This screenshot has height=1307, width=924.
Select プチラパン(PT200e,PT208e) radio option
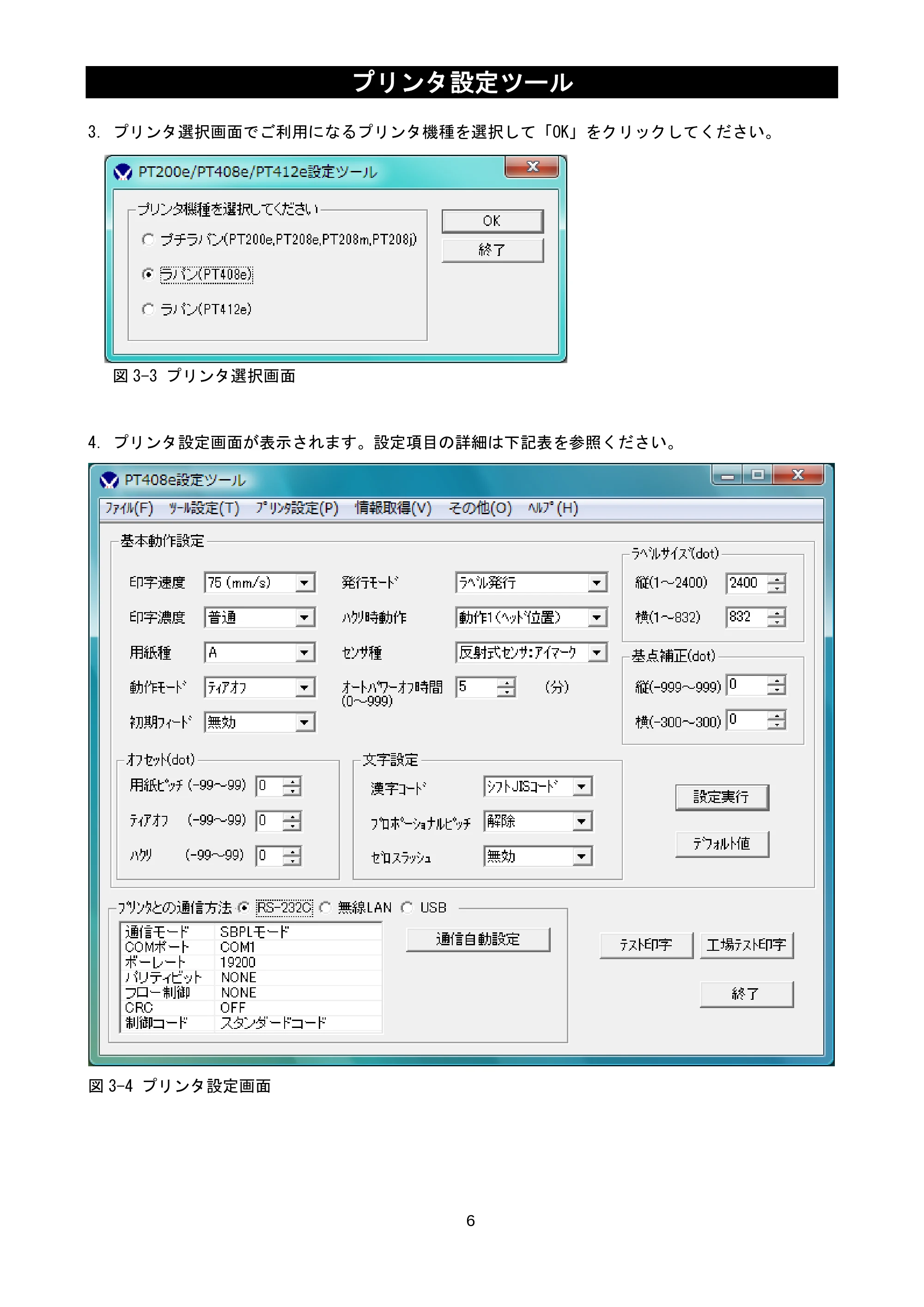coord(148,240)
